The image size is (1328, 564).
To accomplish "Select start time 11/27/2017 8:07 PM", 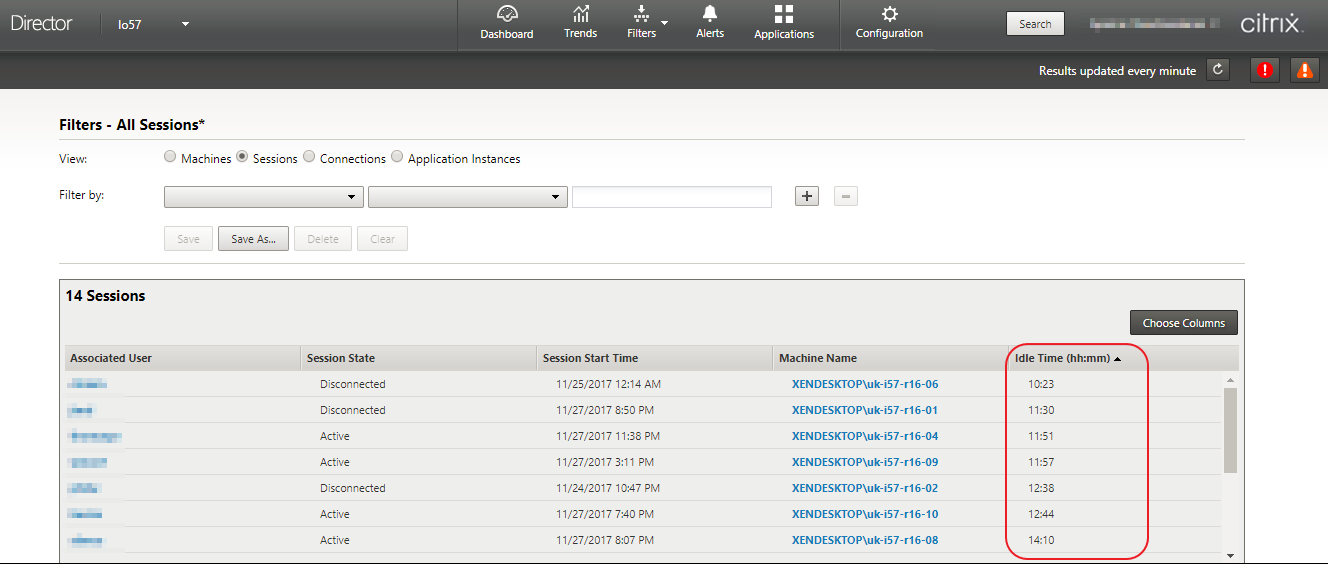I will (x=605, y=540).
